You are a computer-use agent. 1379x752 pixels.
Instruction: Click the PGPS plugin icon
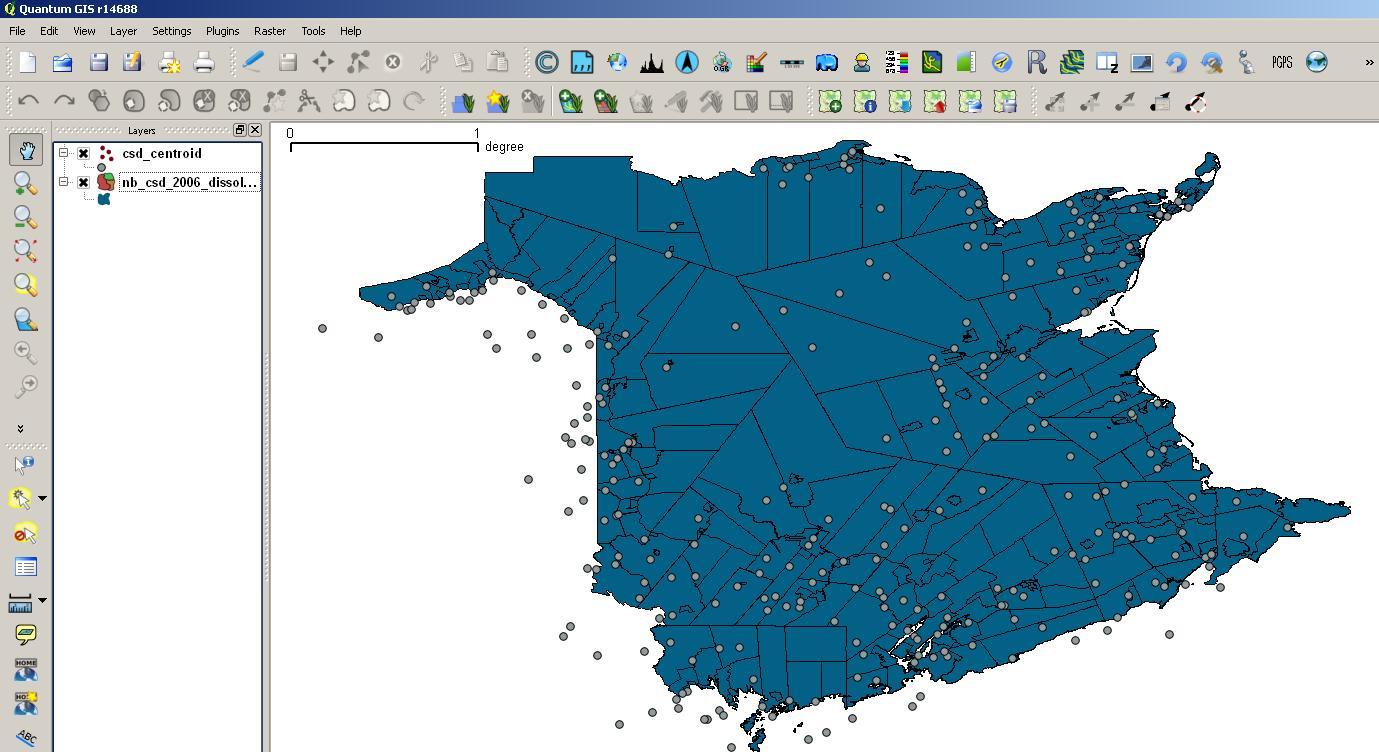1282,62
